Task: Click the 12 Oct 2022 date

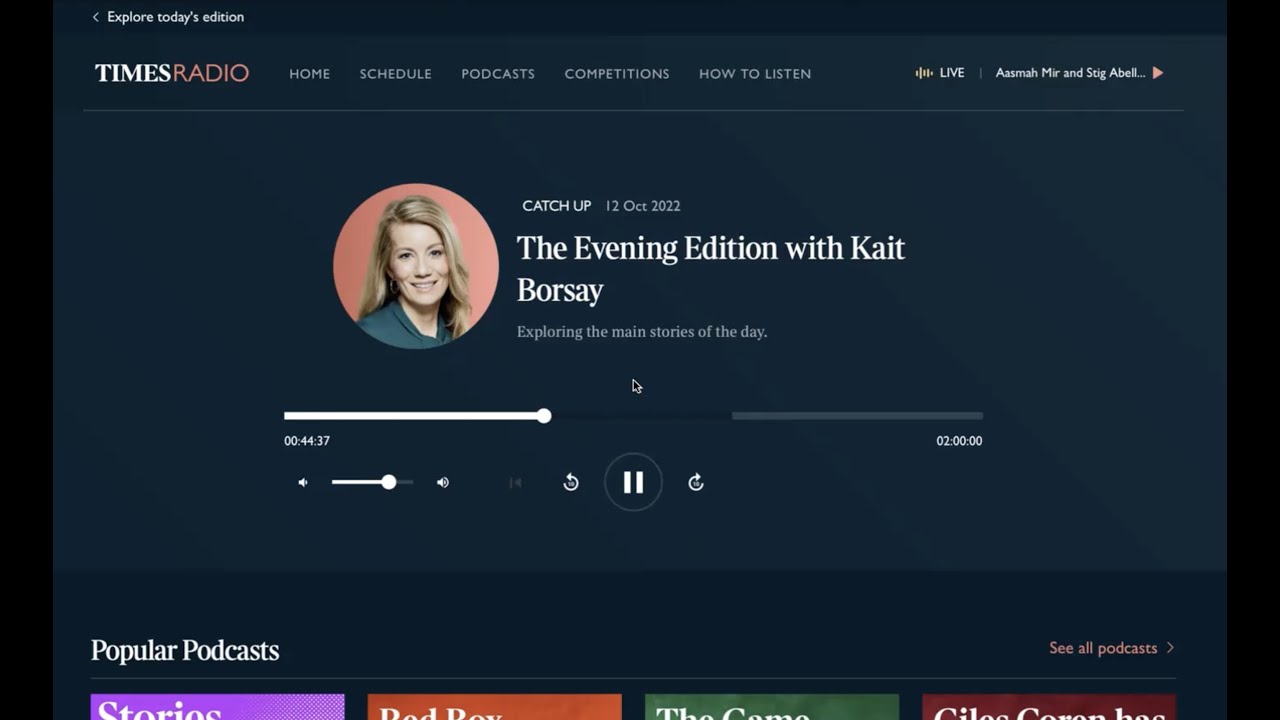Action: coord(643,206)
